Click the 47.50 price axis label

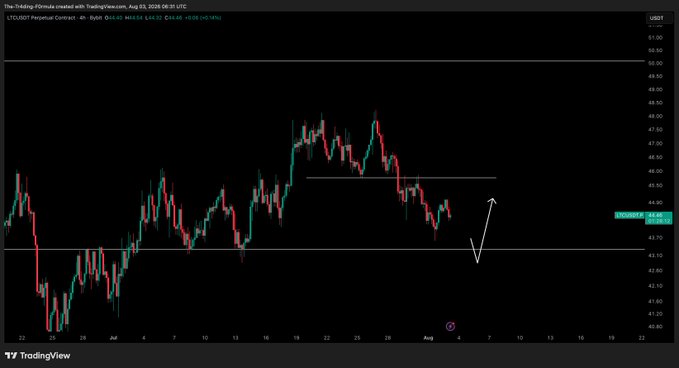(x=655, y=129)
